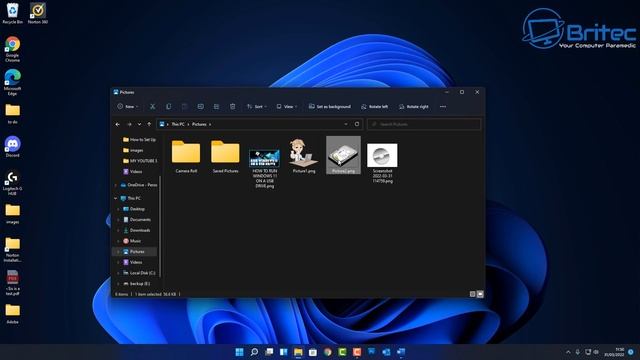Select Videos under This PC
Screen dimensions: 640x360
[133, 262]
